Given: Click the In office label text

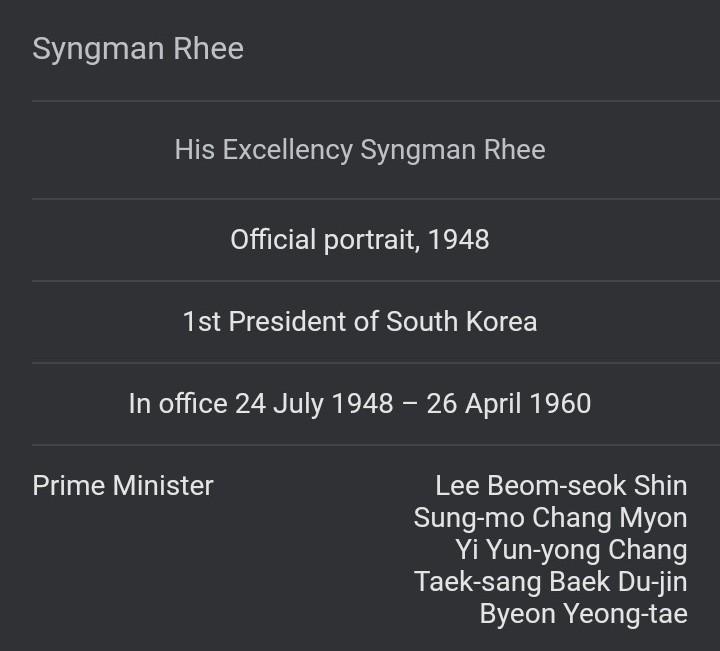Looking at the screenshot, I should point(178,404).
